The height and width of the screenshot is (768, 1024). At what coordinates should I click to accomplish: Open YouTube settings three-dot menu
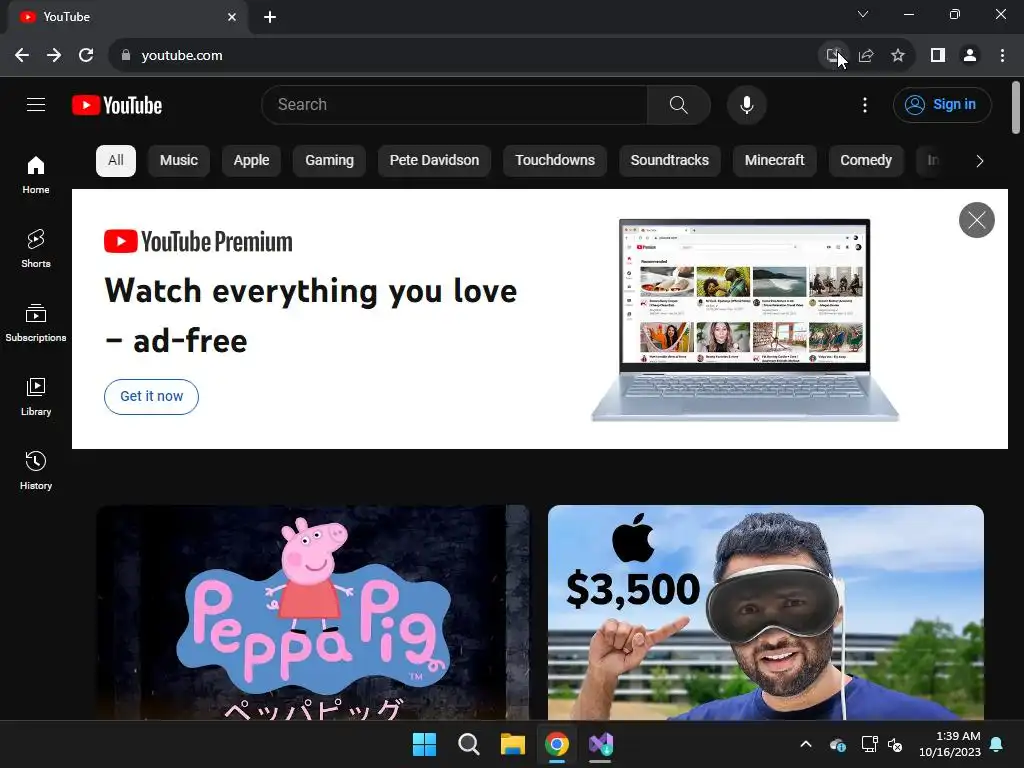tap(865, 104)
